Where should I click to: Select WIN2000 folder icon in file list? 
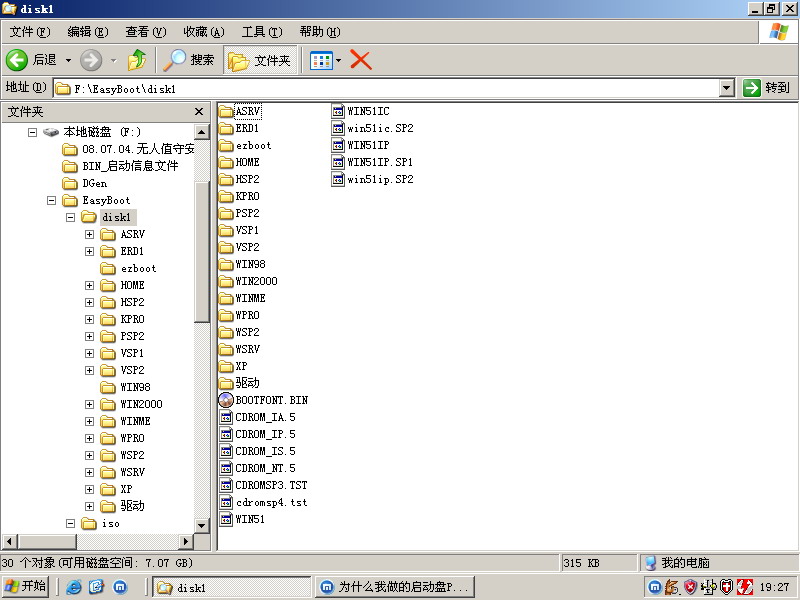pos(226,281)
